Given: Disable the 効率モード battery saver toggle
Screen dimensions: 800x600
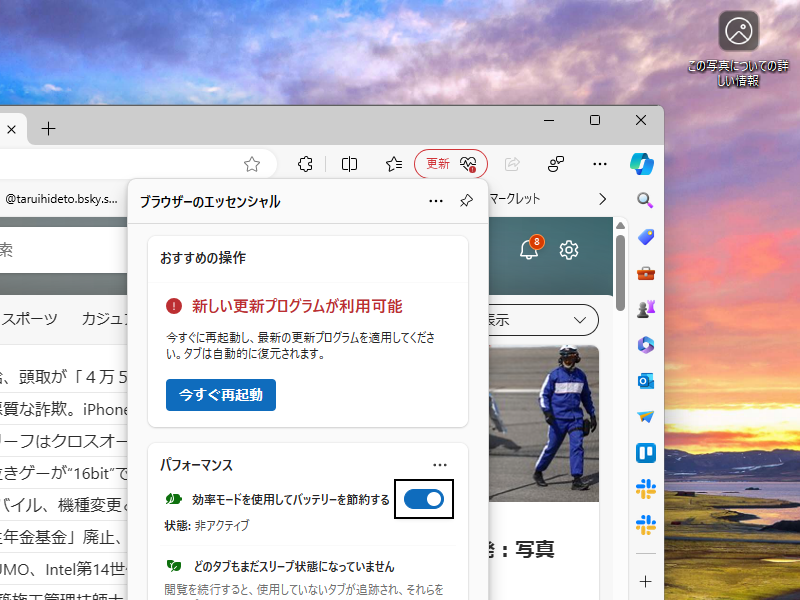Looking at the screenshot, I should click(x=424, y=498).
